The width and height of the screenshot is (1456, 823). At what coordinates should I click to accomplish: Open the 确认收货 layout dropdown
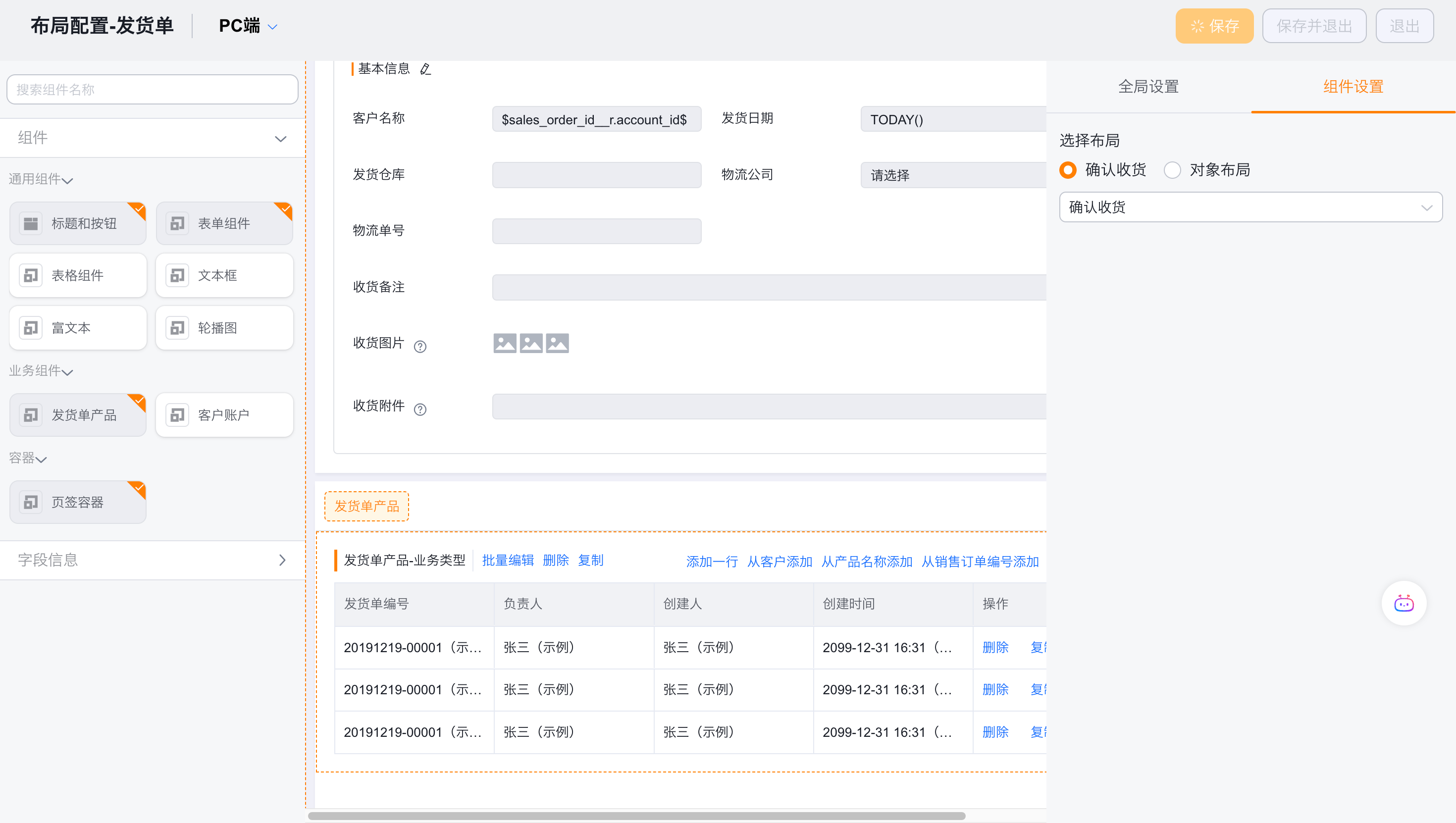point(1250,207)
